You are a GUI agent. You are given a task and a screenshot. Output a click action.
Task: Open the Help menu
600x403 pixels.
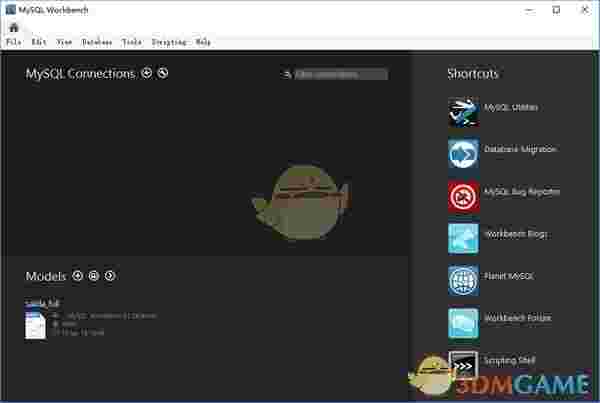pyautogui.click(x=203, y=42)
